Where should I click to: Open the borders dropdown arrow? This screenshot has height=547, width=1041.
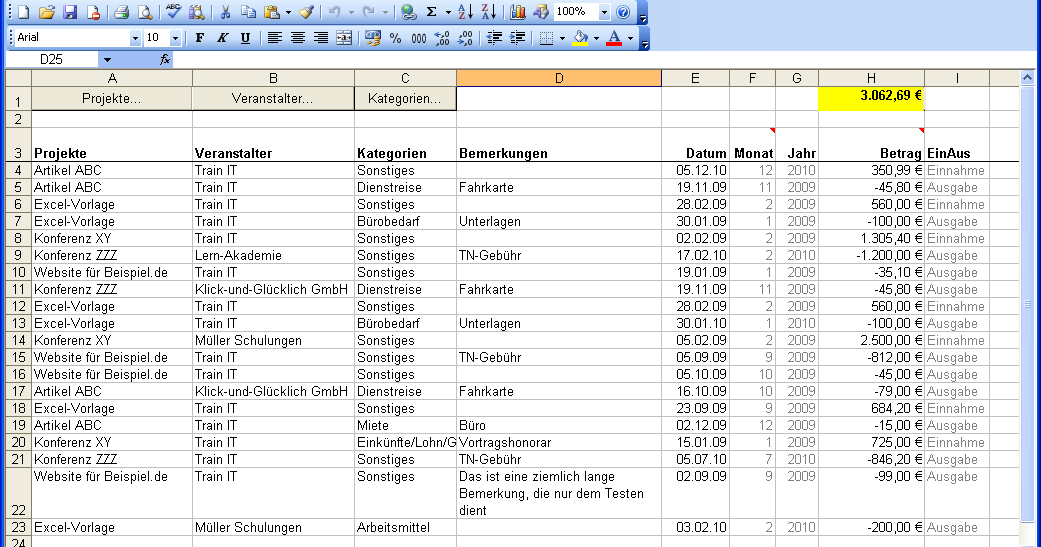tap(562, 38)
